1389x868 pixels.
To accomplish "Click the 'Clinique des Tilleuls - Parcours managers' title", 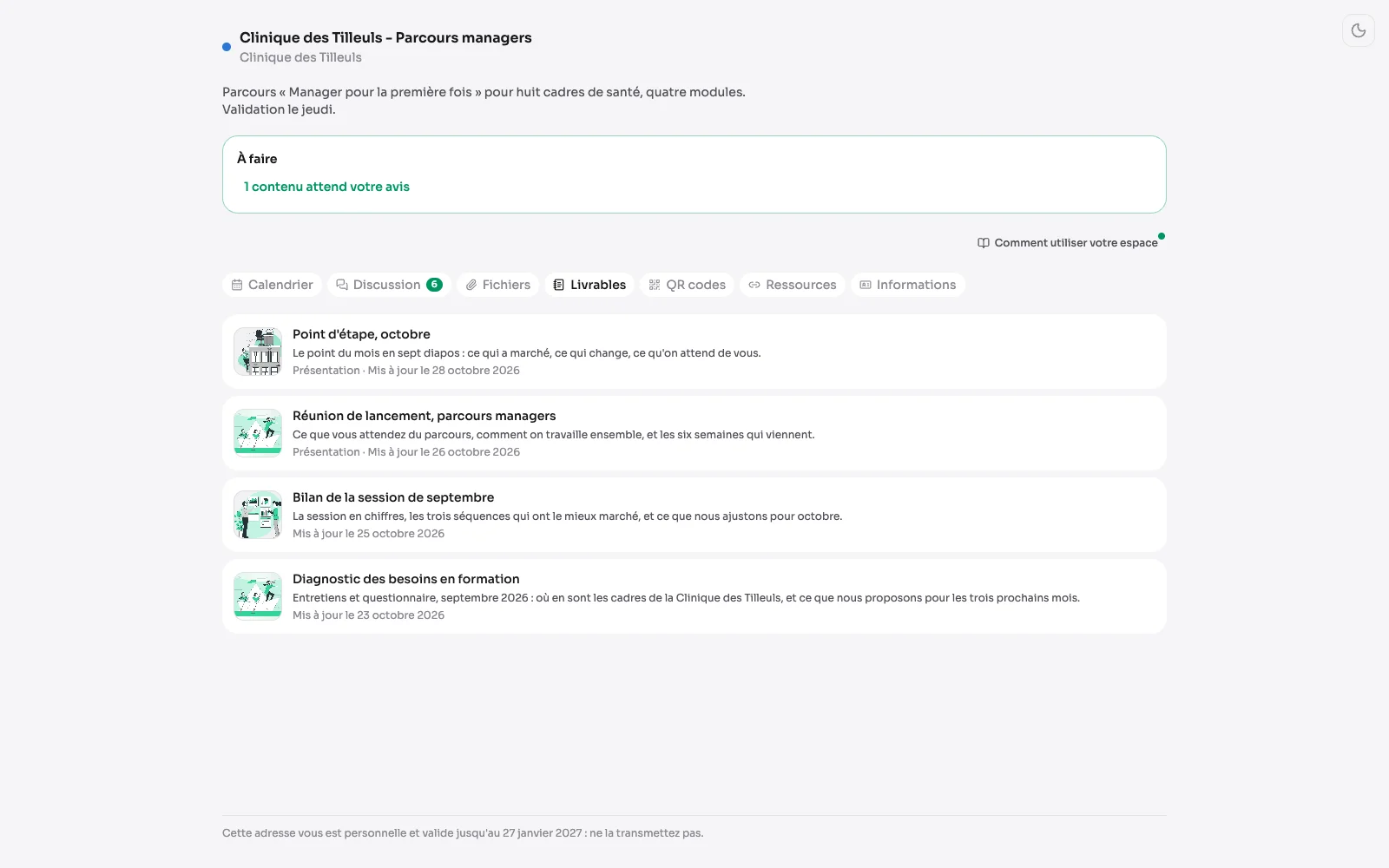I will [x=385, y=37].
